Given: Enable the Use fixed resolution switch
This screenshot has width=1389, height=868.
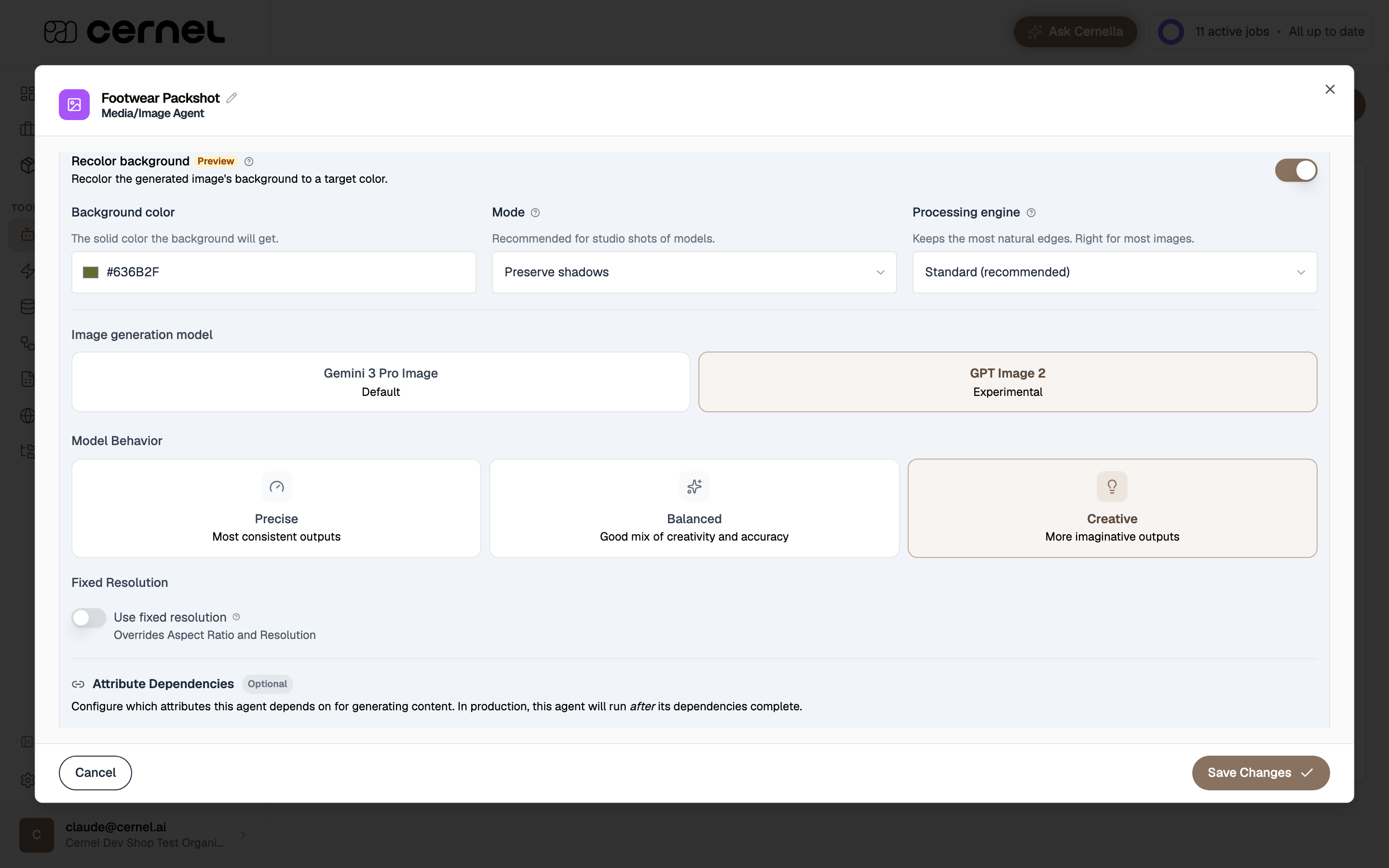Looking at the screenshot, I should [88, 618].
